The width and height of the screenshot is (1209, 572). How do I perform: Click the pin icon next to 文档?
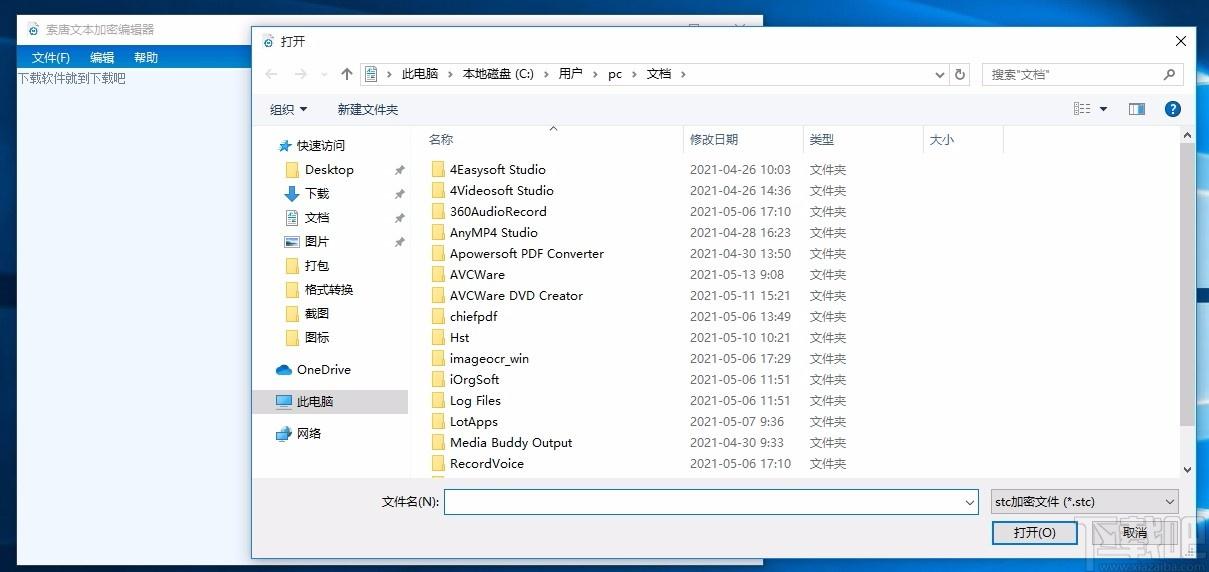pos(399,218)
